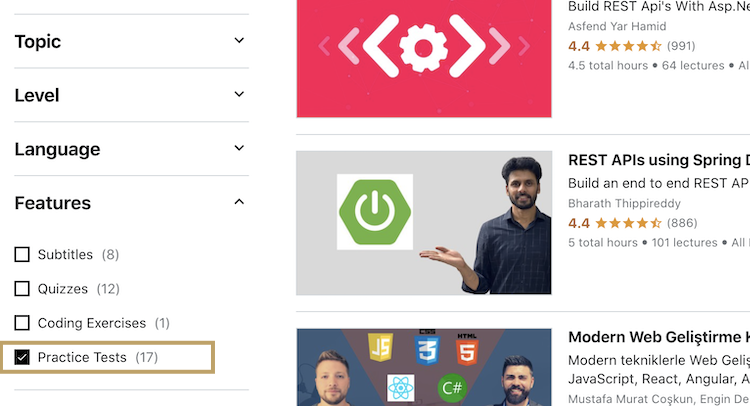The width and height of the screenshot is (750, 406).
Task: Expand the Language filter chevron
Action: coord(239,148)
